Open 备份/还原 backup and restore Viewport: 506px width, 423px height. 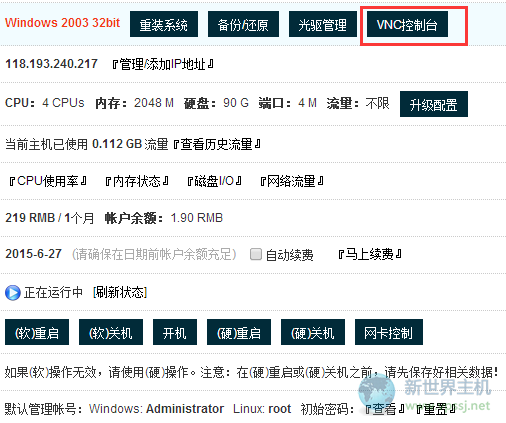(x=243, y=24)
